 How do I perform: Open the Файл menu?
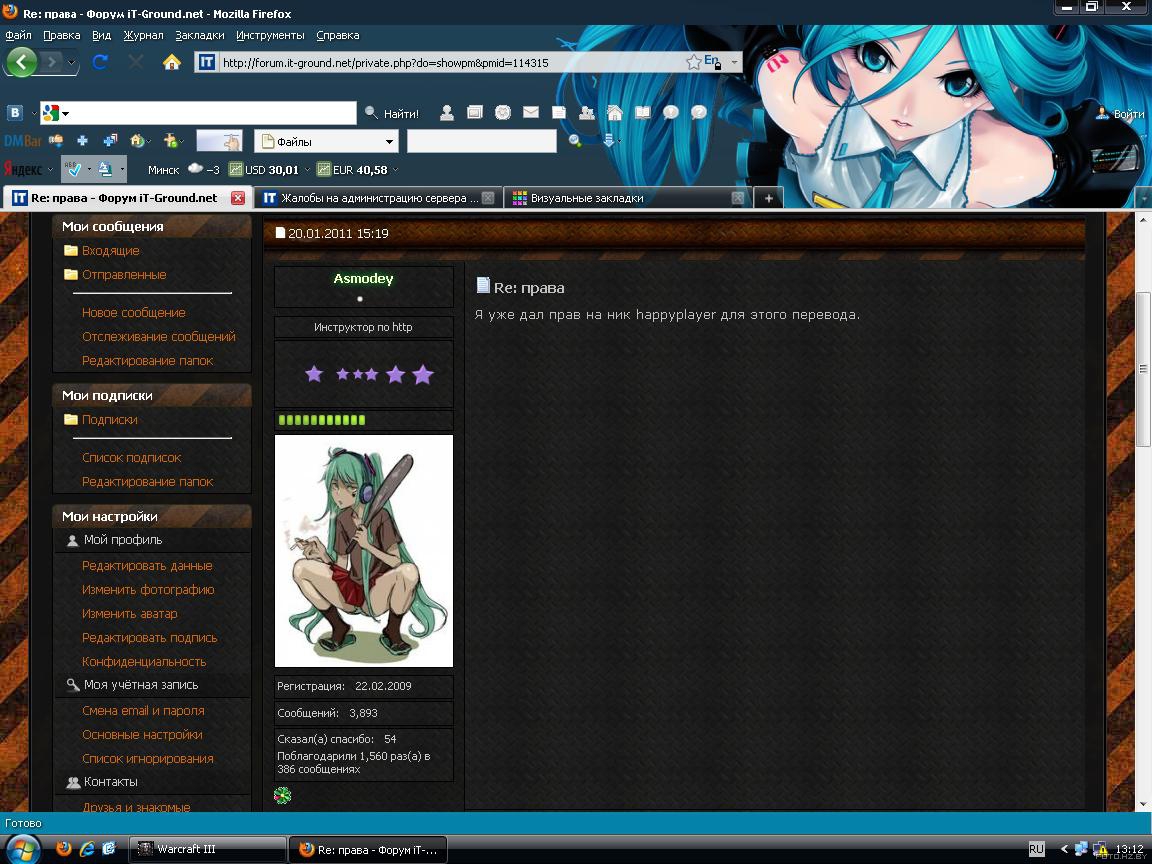pos(18,35)
